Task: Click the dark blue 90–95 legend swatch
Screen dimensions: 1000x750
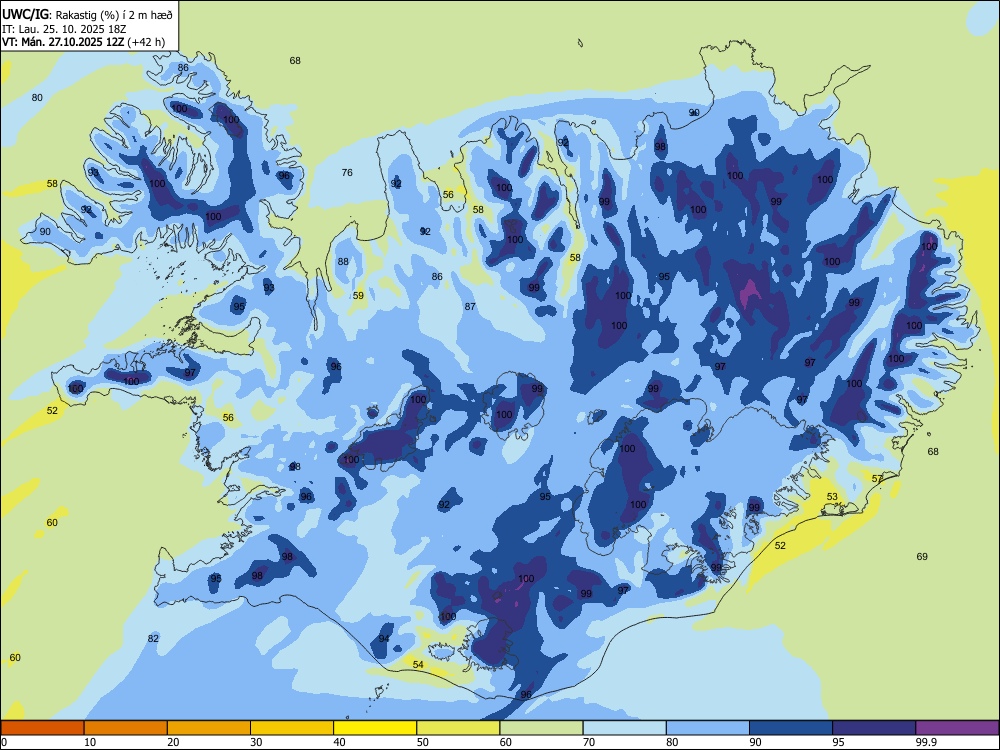Action: (791, 728)
